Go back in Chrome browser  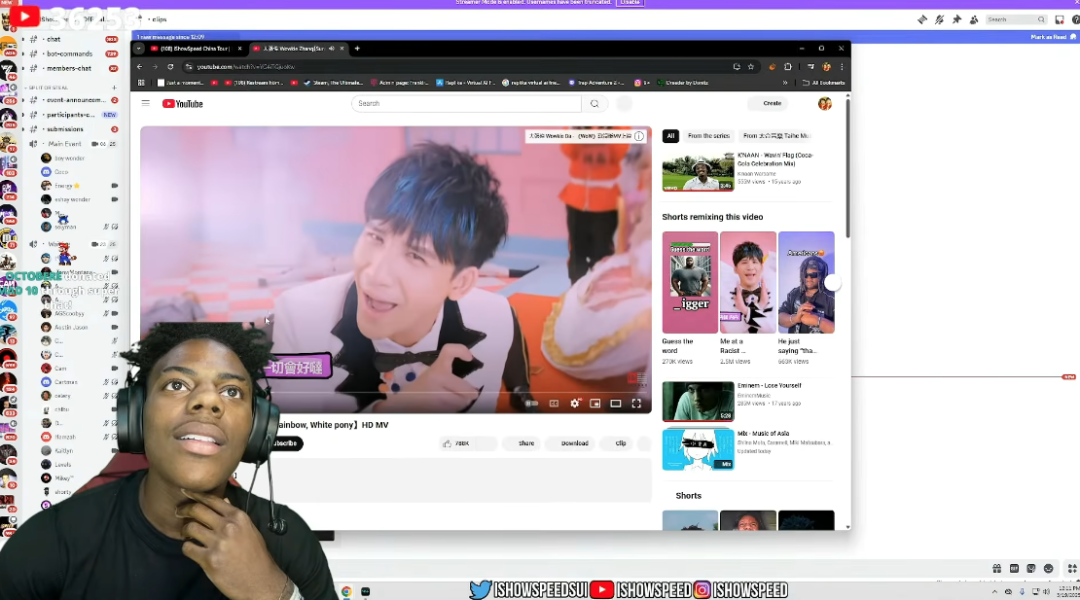click(x=139, y=67)
